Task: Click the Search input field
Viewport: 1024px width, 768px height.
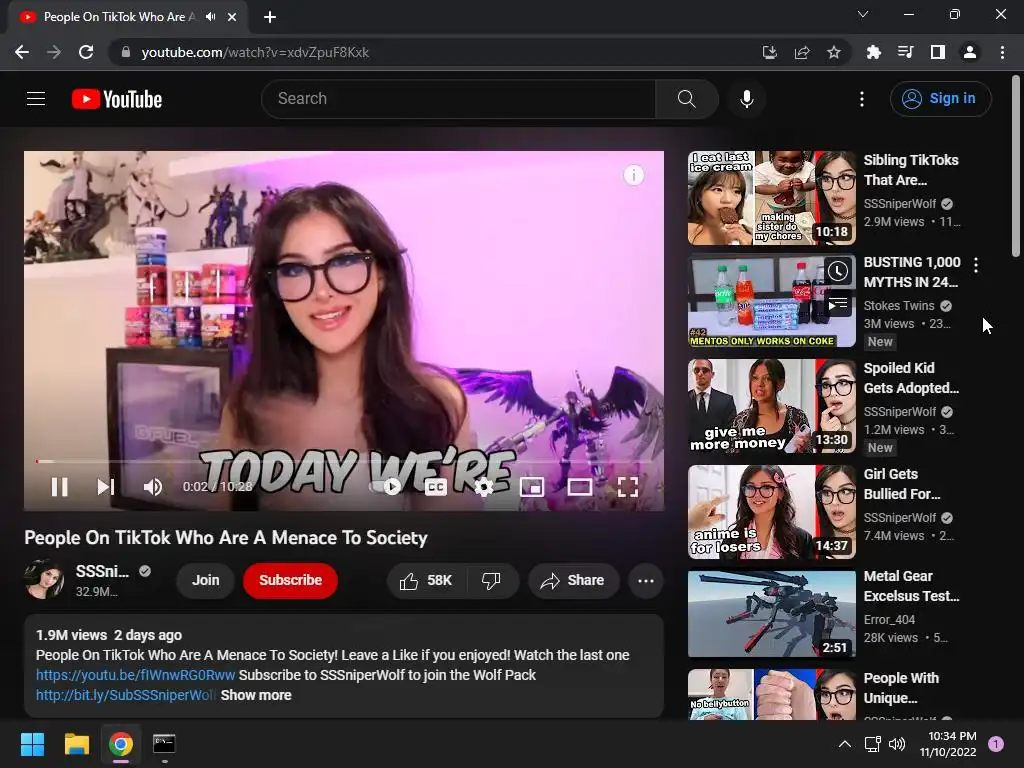Action: click(458, 99)
